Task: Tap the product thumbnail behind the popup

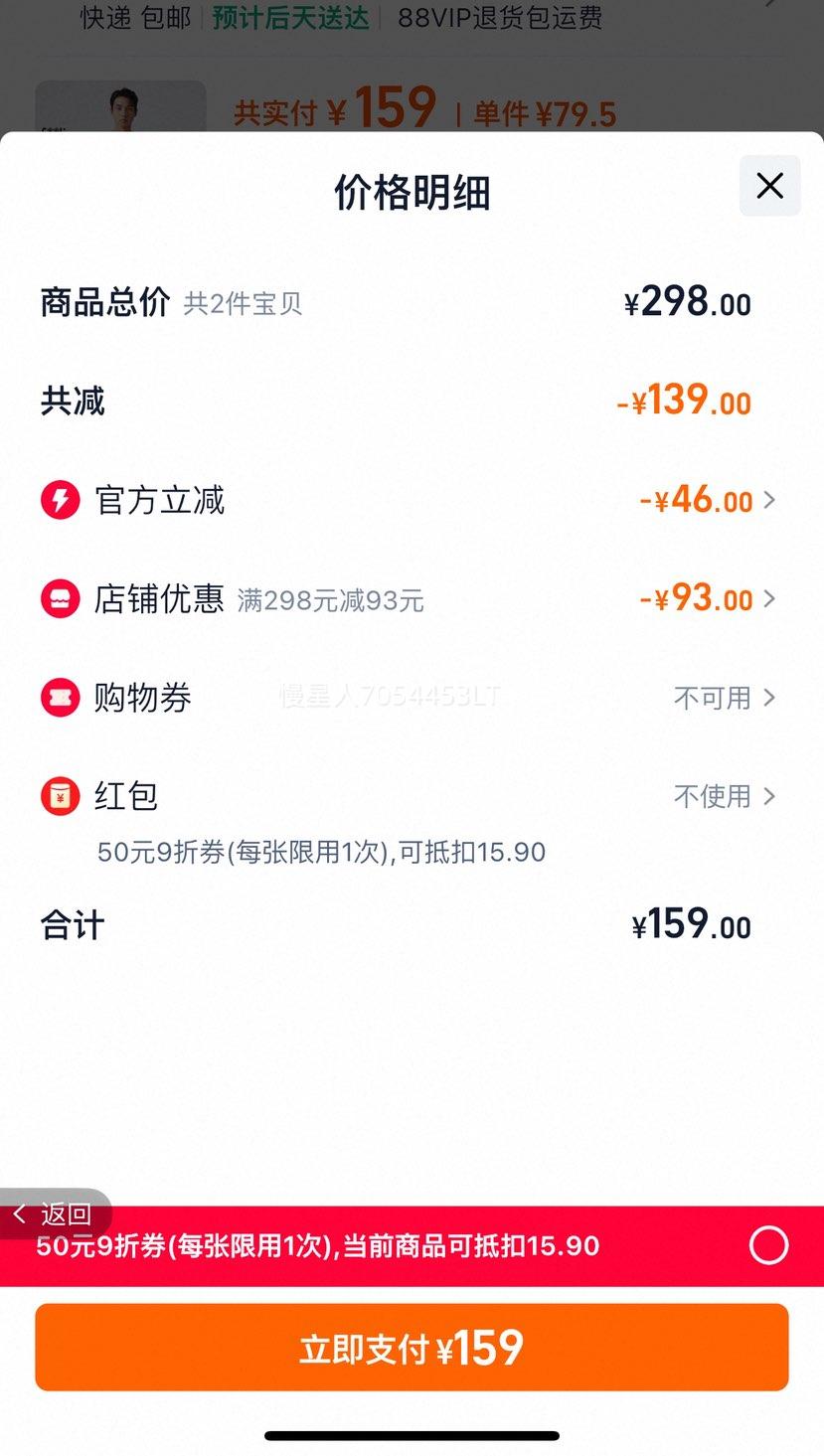Action: pos(120,106)
